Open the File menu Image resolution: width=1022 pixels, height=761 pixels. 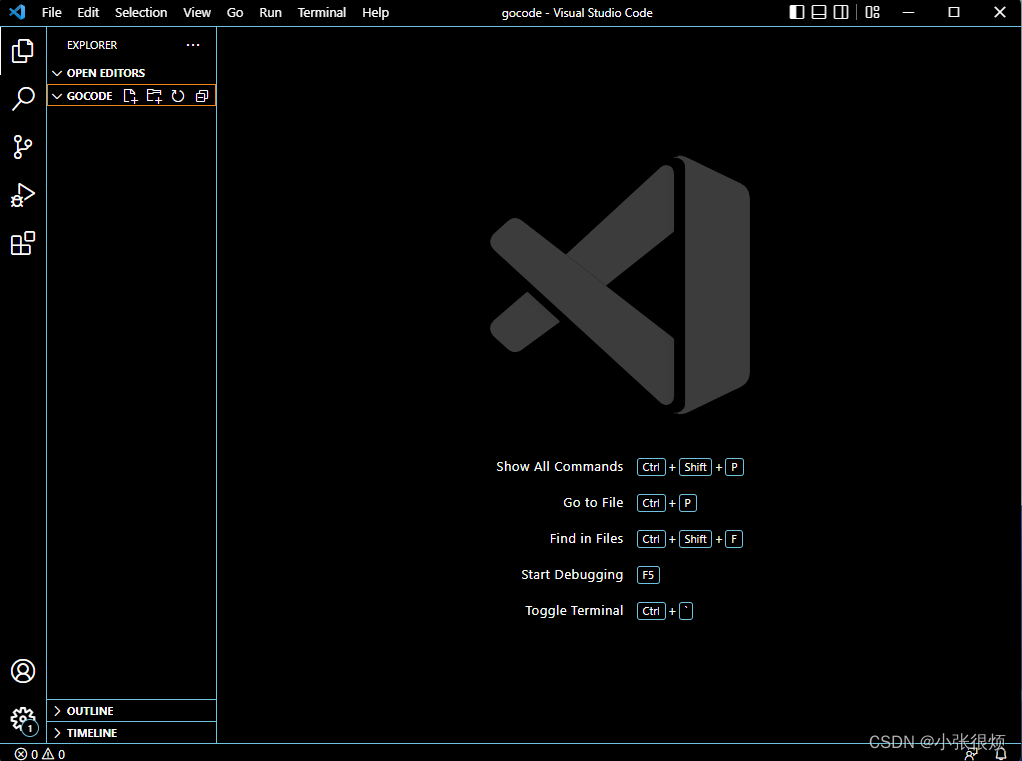click(51, 12)
